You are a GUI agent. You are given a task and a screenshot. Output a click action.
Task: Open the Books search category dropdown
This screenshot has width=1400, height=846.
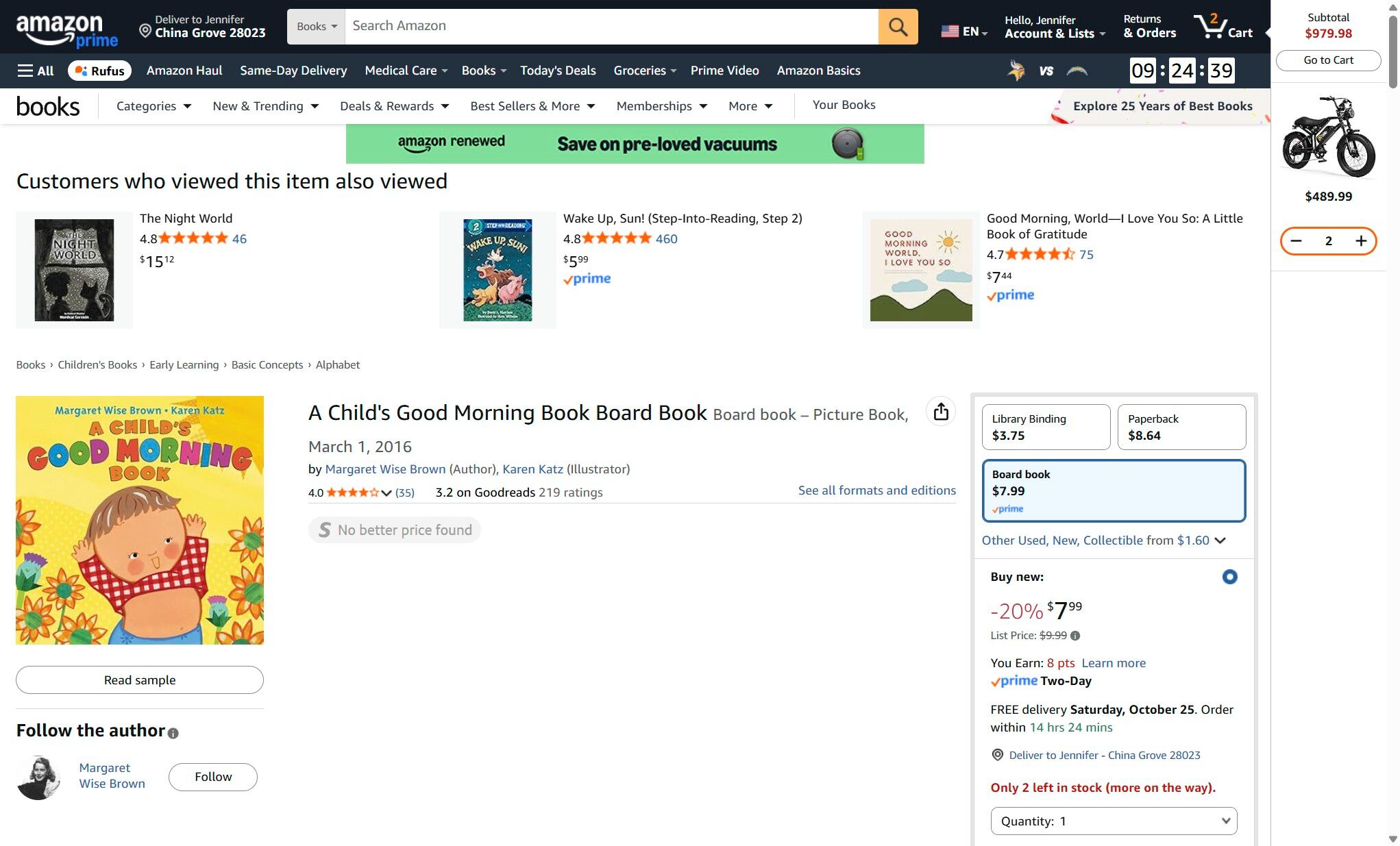(x=316, y=27)
